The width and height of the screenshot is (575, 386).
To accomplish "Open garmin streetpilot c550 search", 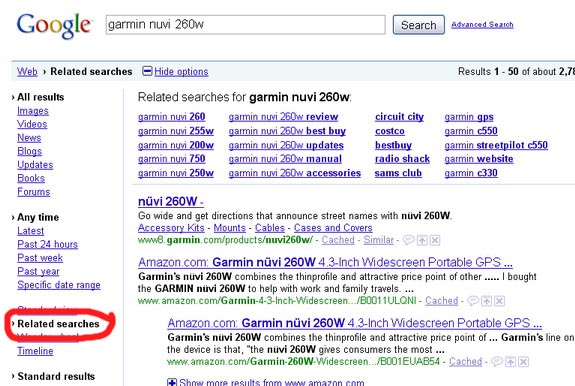I will (x=496, y=145).
